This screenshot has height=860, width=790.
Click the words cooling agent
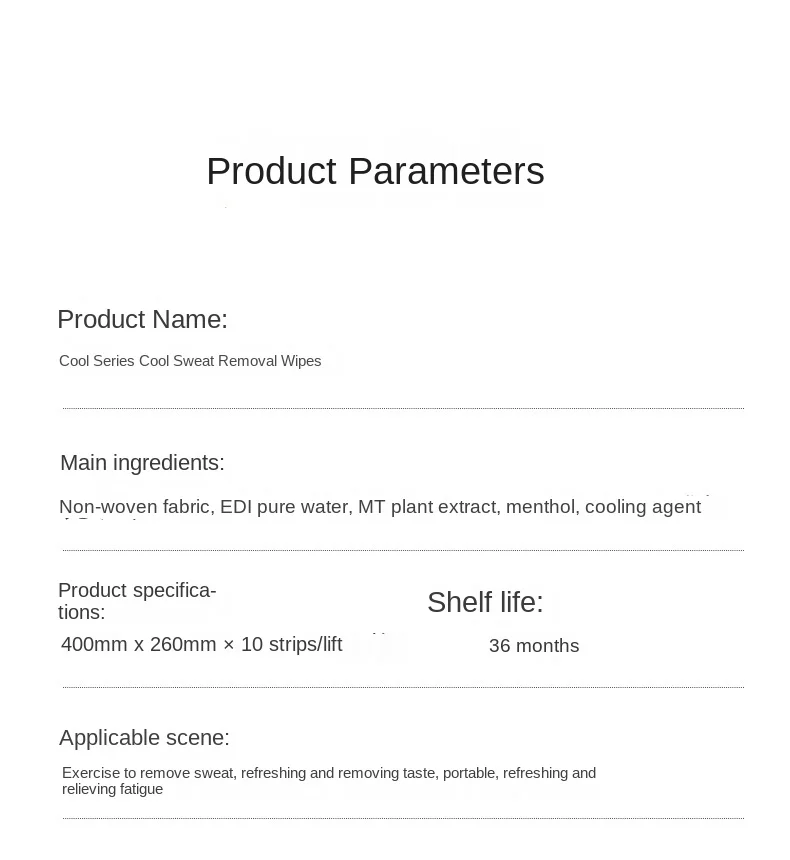(x=643, y=507)
